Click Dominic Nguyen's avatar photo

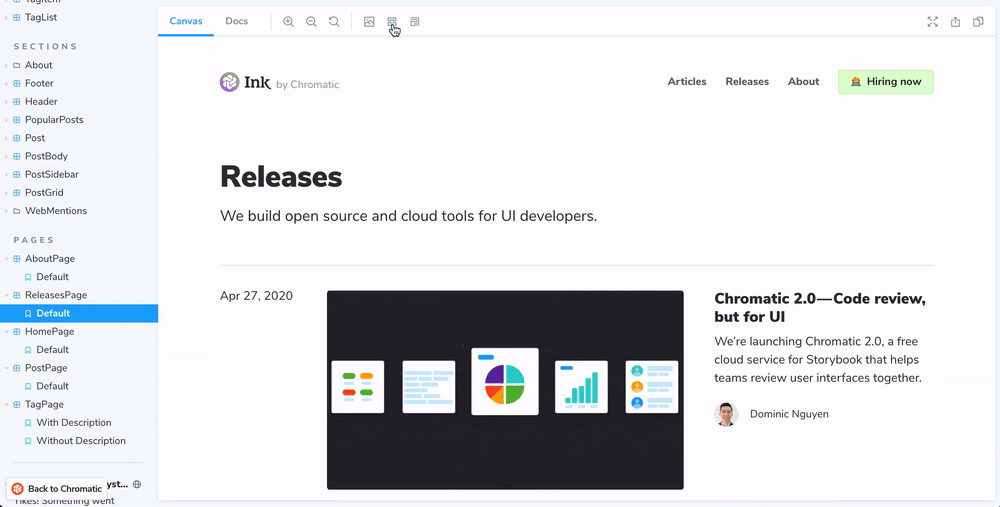[726, 414]
